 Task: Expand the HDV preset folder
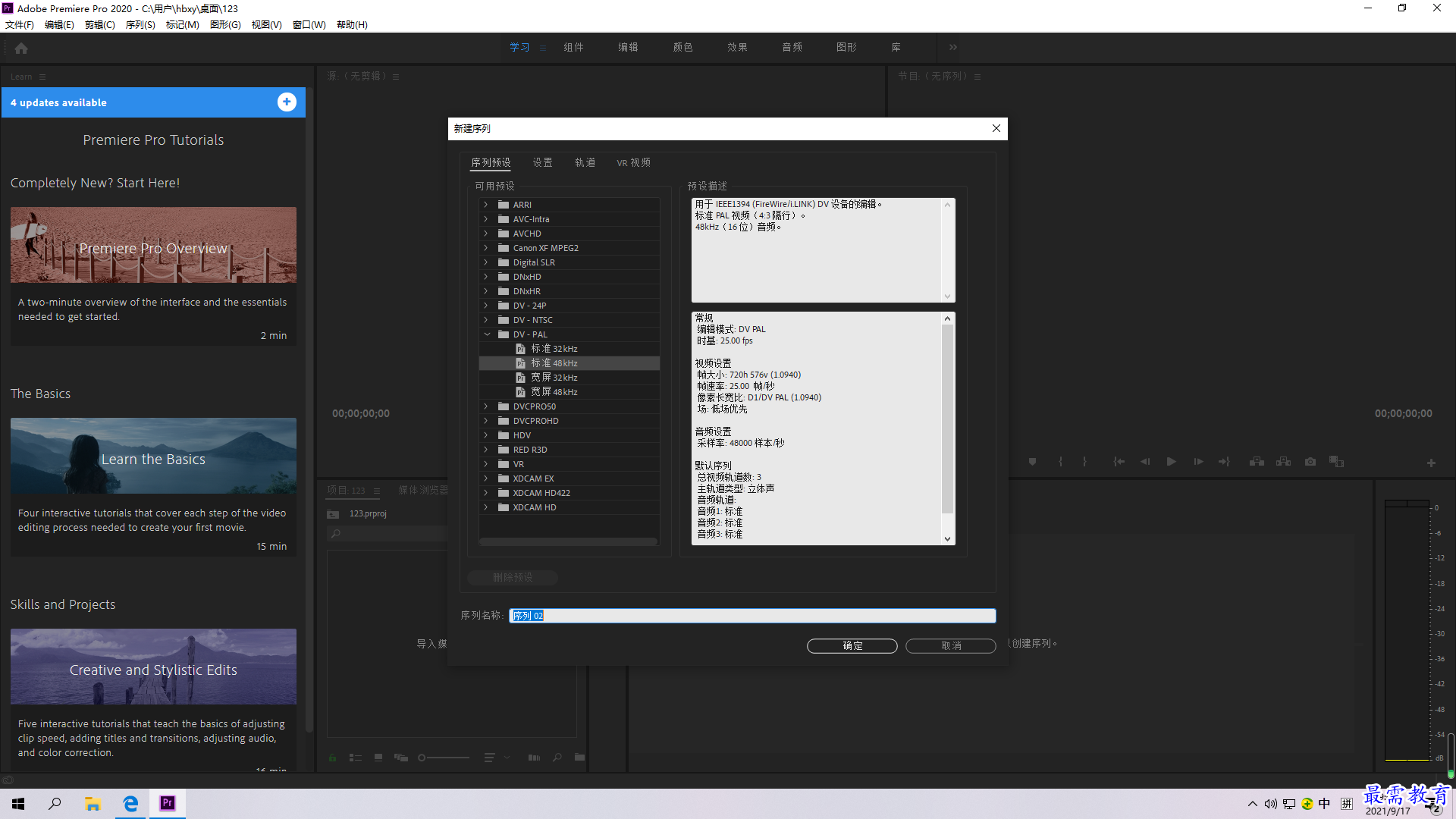(486, 435)
